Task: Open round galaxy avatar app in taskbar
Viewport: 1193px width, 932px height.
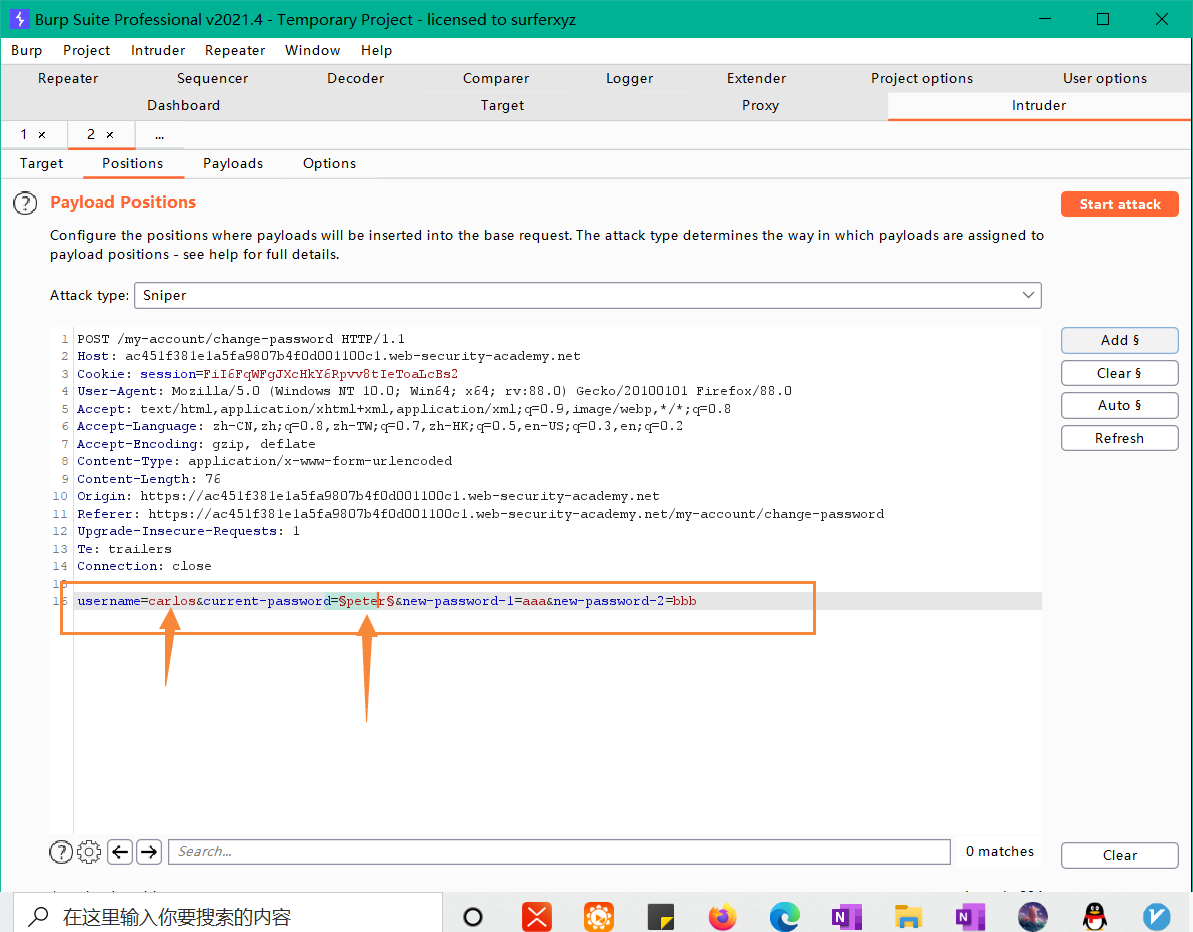Action: coord(1032,917)
